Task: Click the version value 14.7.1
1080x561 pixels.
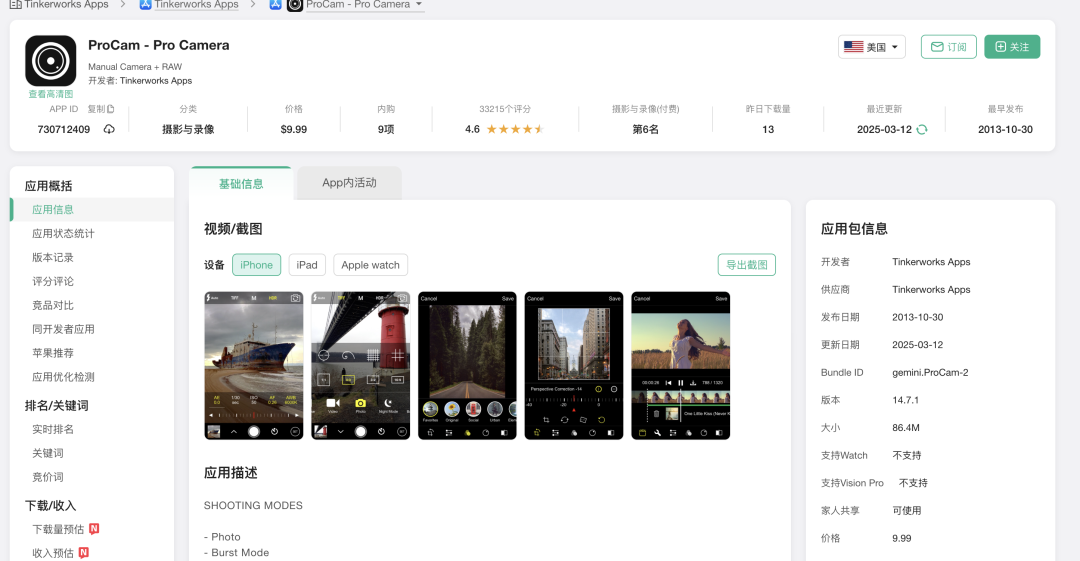Action: pyautogui.click(x=905, y=400)
